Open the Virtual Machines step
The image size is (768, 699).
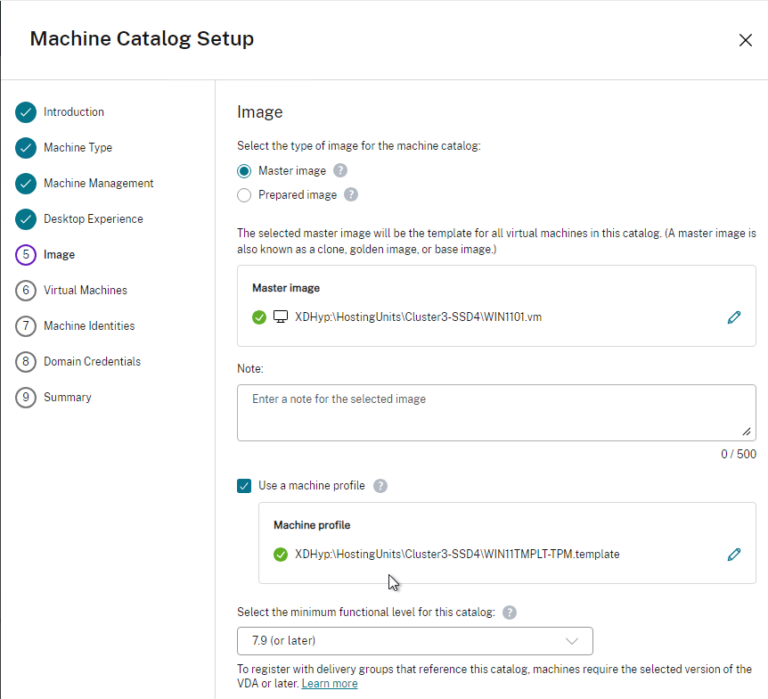(x=85, y=290)
